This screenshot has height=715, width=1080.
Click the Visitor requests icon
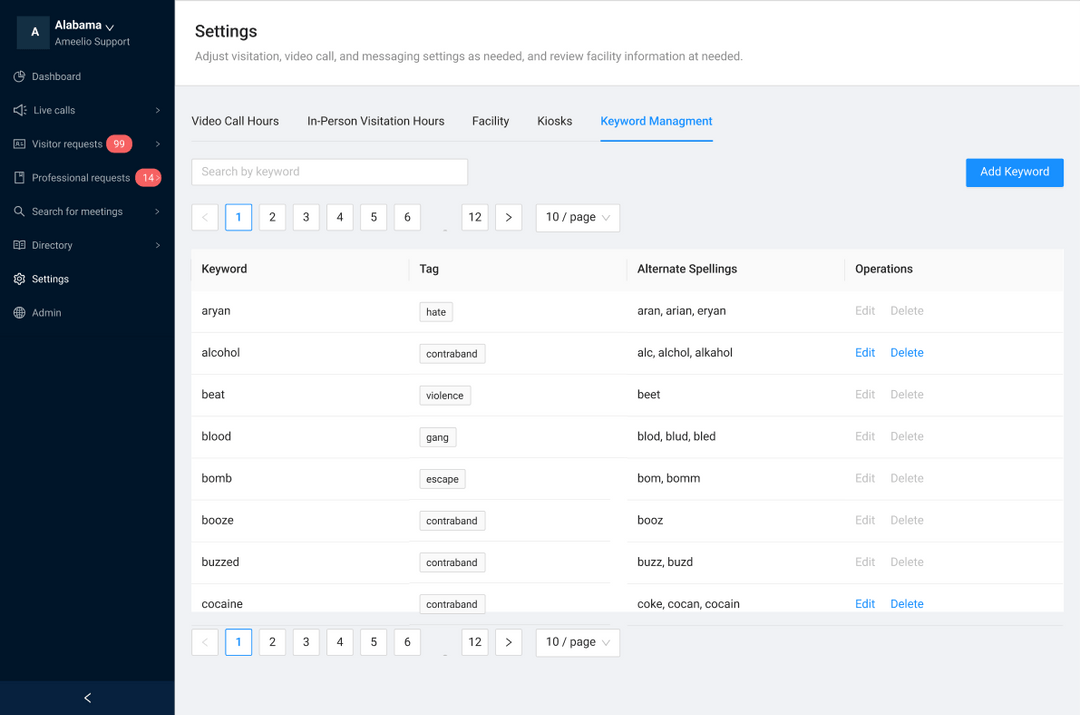pyautogui.click(x=19, y=144)
